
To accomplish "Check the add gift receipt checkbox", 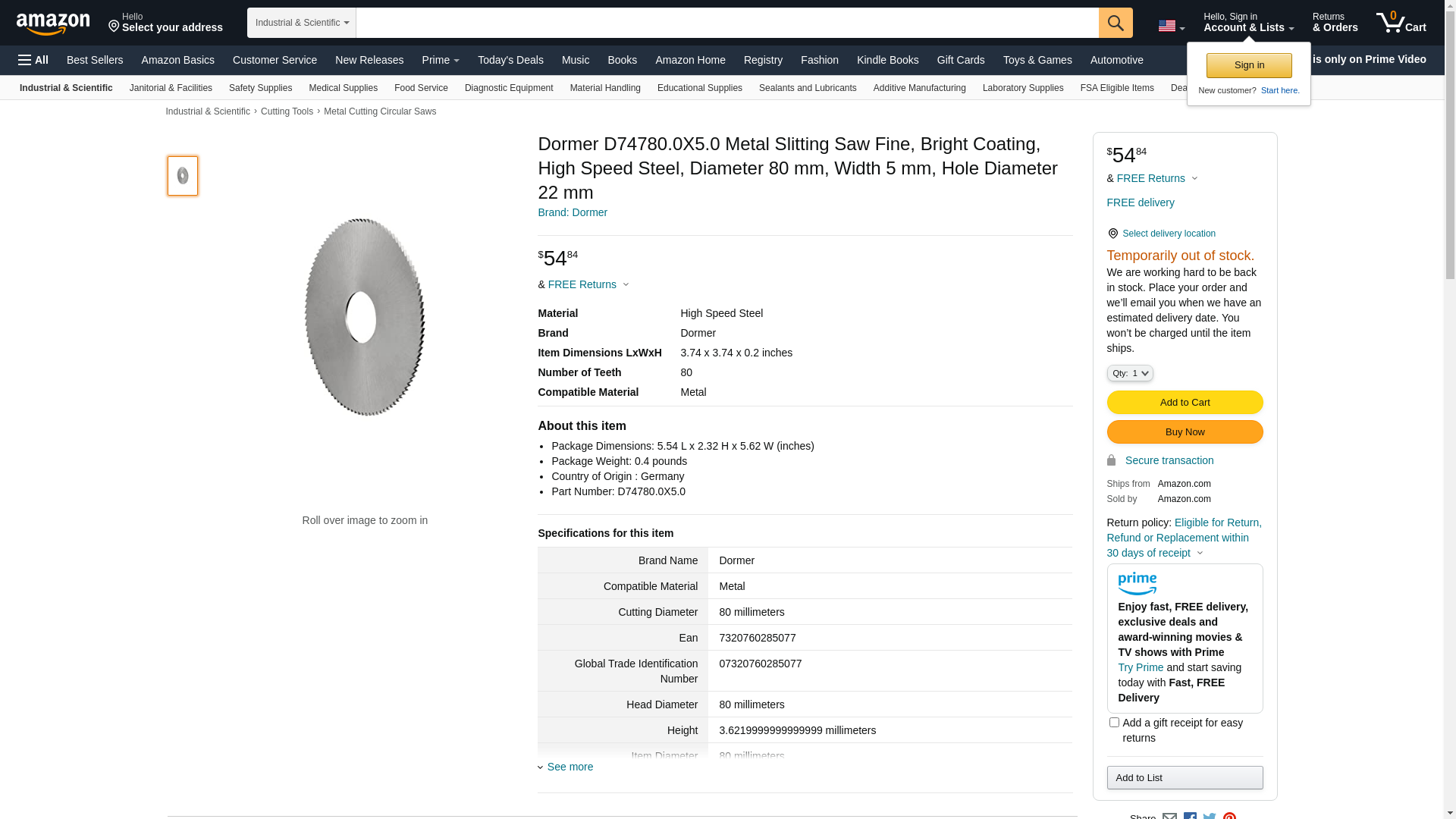I will tap(1114, 723).
